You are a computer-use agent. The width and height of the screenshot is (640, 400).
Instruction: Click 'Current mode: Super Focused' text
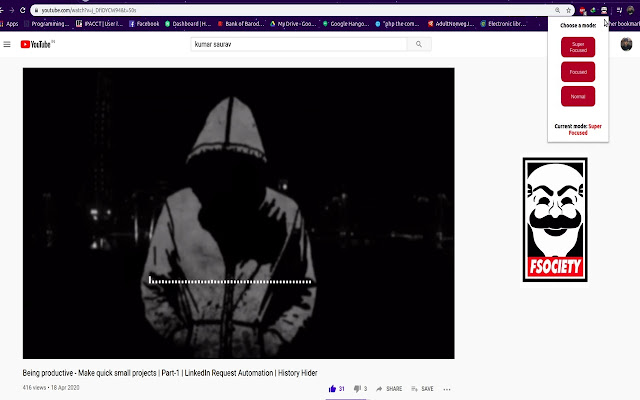tap(578, 129)
